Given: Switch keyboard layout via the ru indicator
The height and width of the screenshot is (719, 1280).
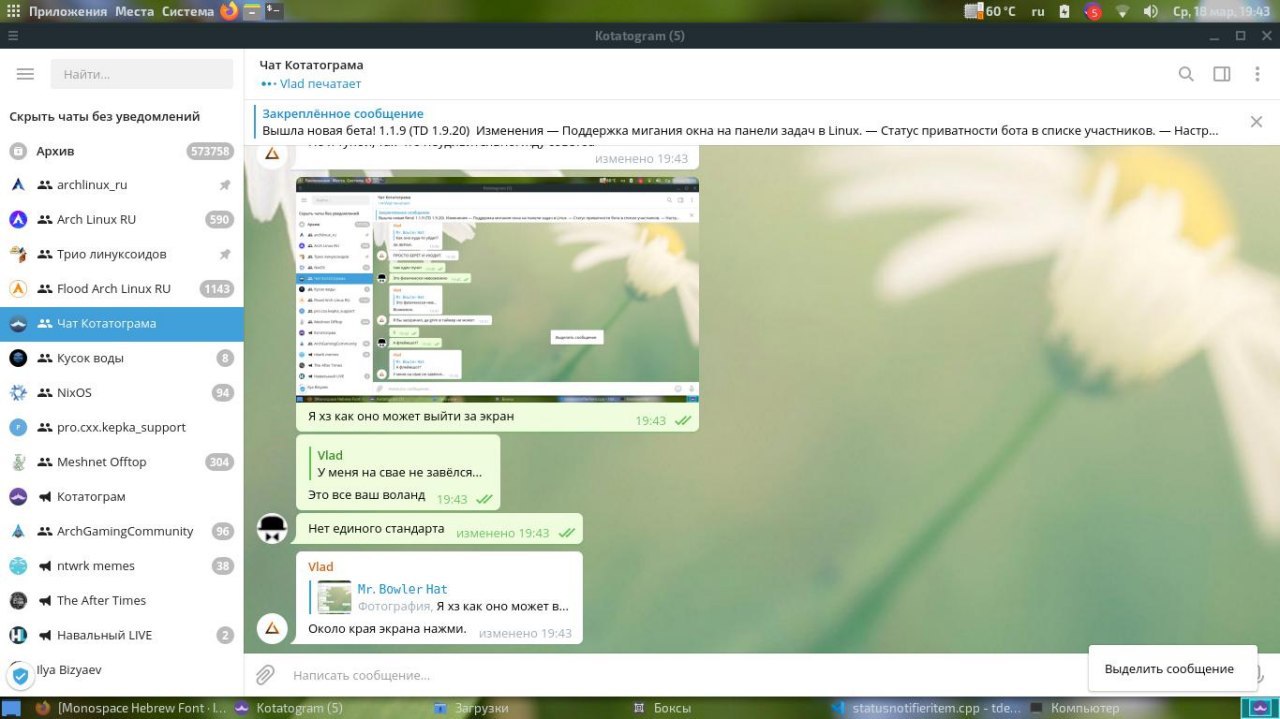Looking at the screenshot, I should 1038,11.
